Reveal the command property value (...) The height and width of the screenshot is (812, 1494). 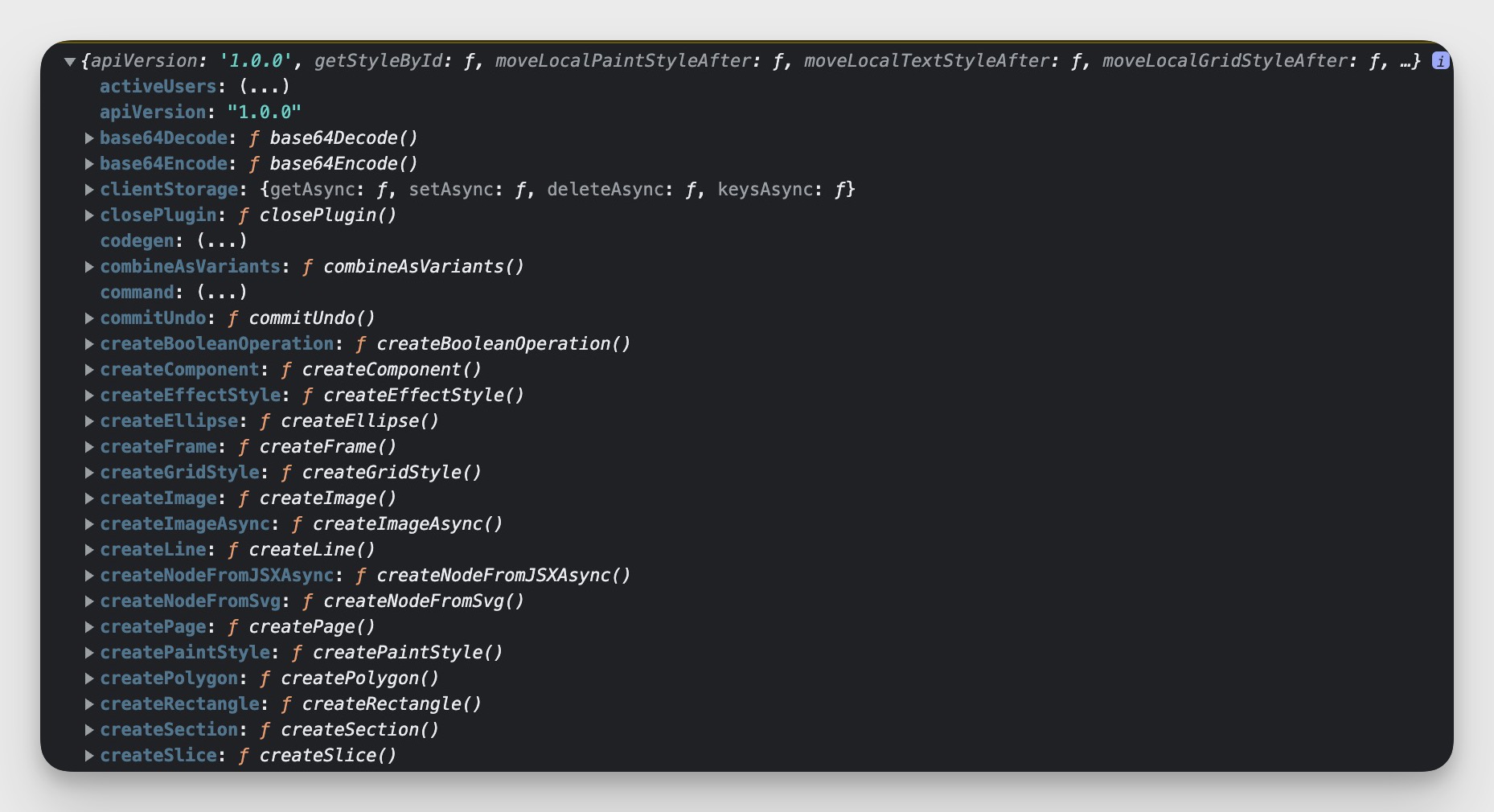click(221, 292)
